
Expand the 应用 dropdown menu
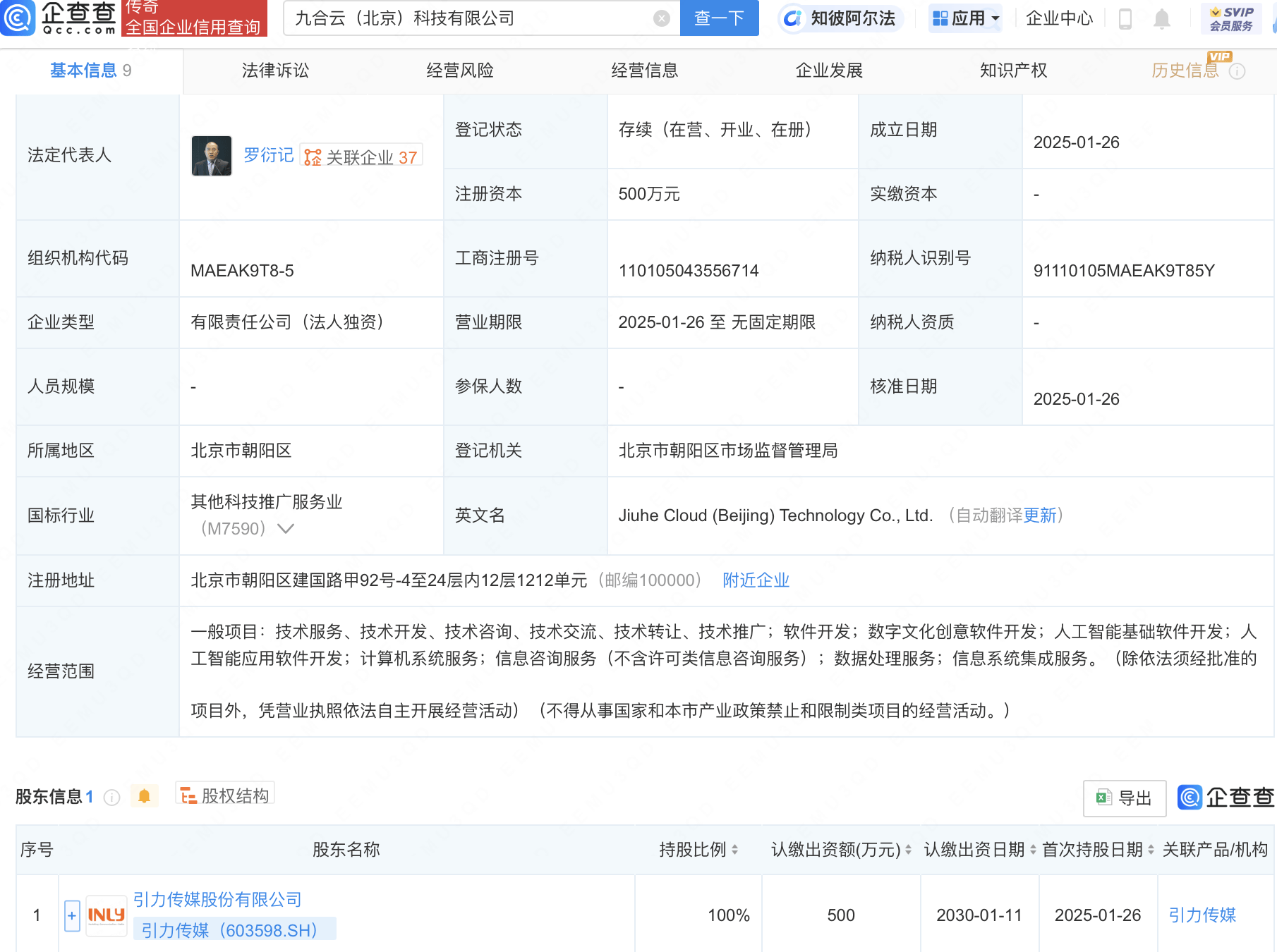(x=966, y=18)
